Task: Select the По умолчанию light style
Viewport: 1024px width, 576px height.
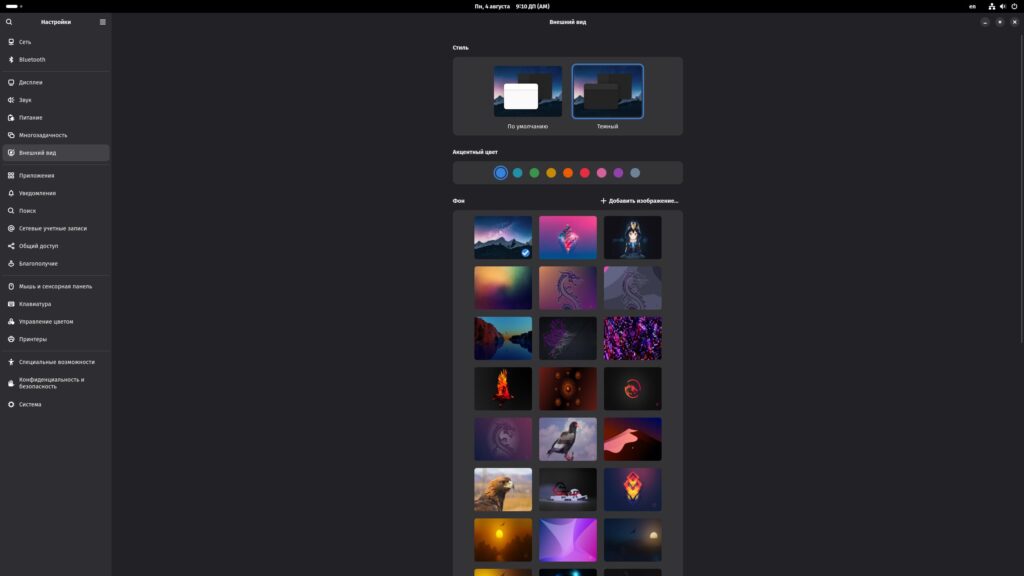Action: (x=528, y=91)
